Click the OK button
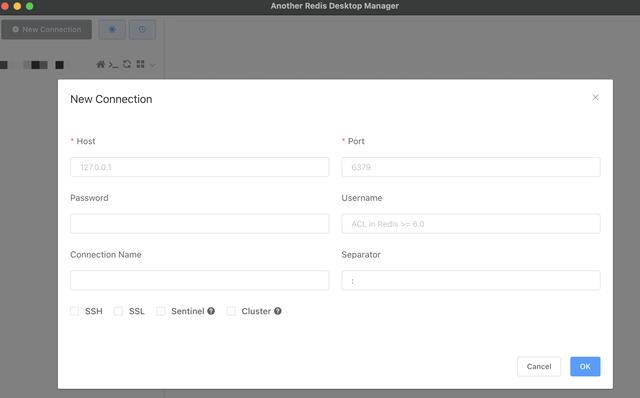Image resolution: width=640 pixels, height=398 pixels. [585, 367]
